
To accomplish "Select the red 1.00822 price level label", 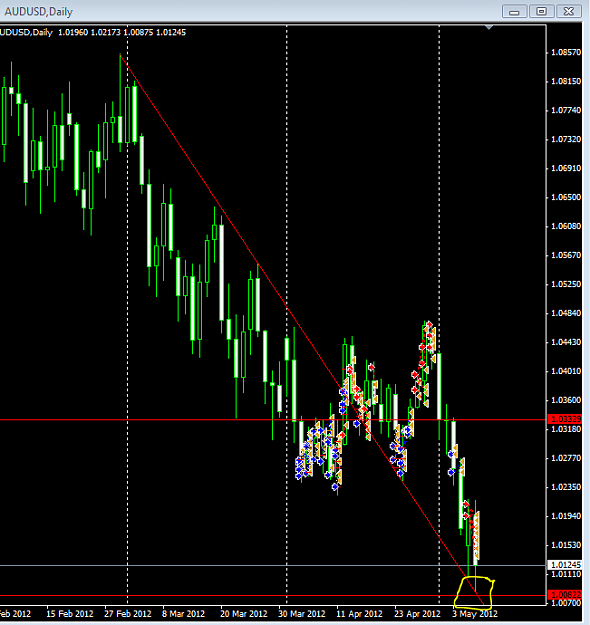I will 565,595.
